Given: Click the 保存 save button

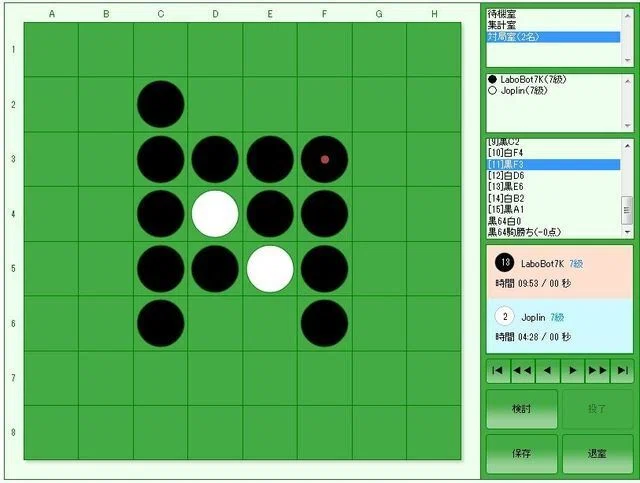Looking at the screenshot, I should (x=522, y=454).
